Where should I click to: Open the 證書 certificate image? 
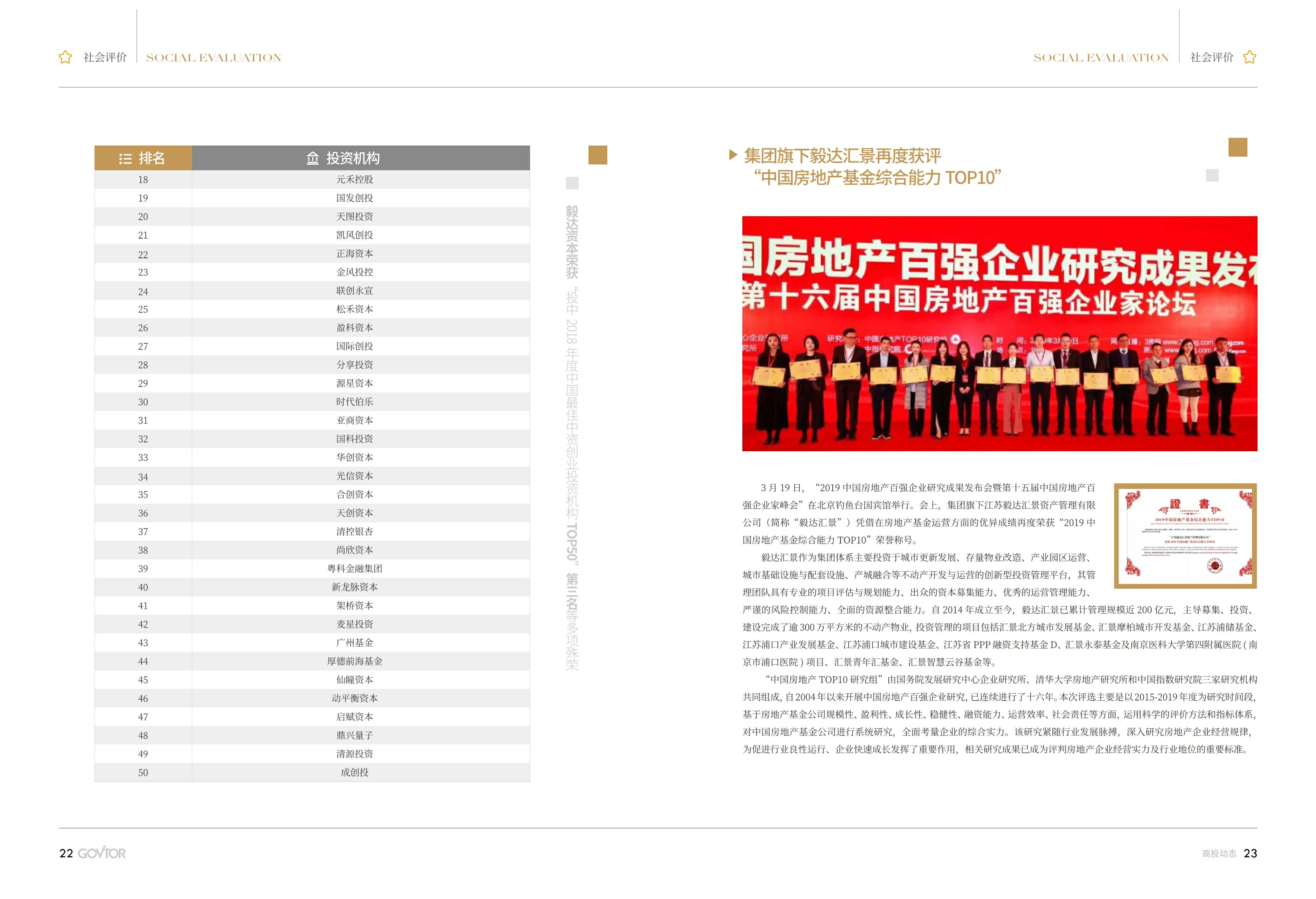pos(1185,536)
